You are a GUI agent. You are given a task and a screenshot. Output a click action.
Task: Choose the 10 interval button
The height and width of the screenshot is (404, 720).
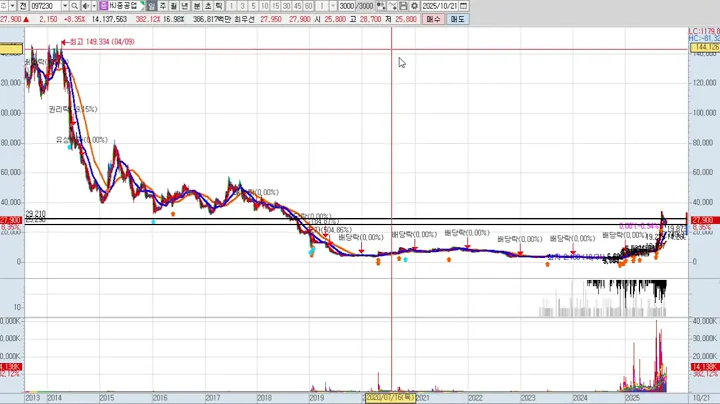(264, 6)
